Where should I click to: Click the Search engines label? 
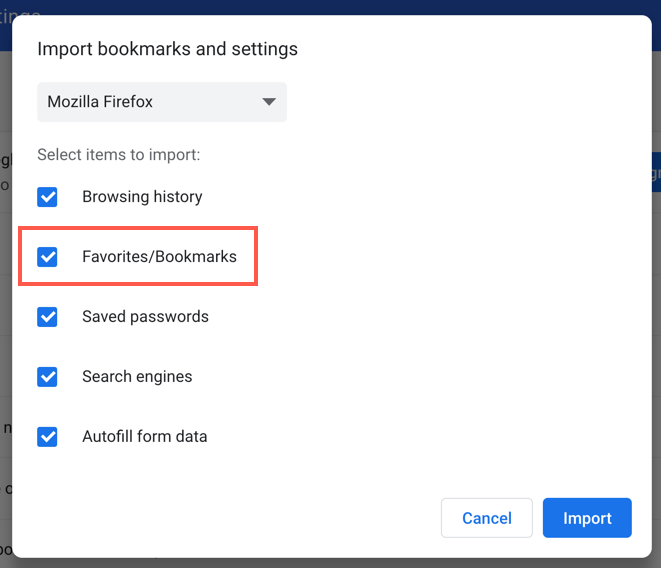point(137,377)
